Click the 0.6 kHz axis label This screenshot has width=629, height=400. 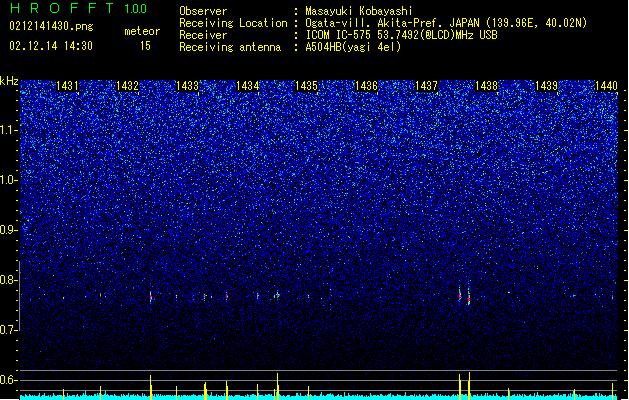pyautogui.click(x=9, y=380)
